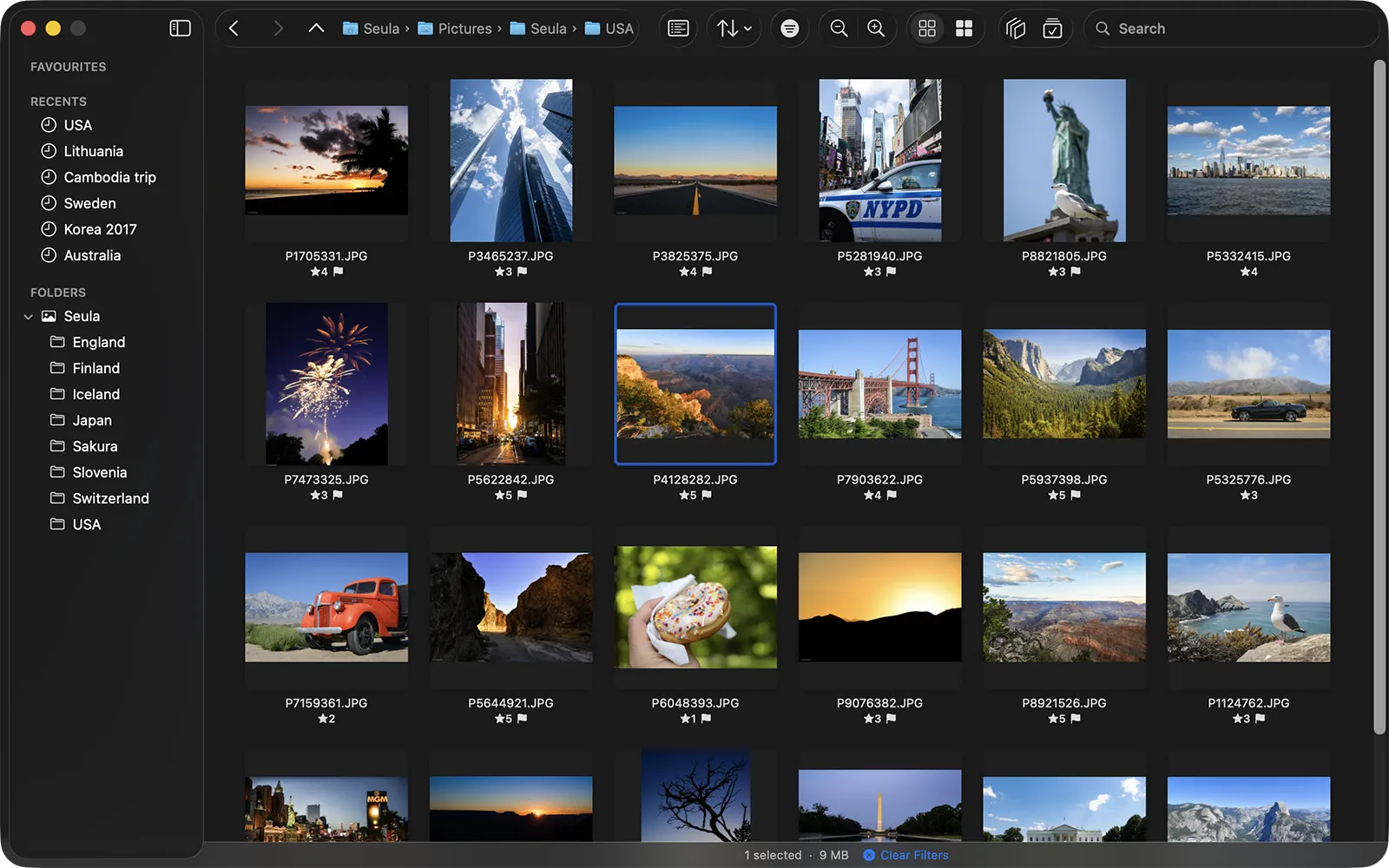The height and width of the screenshot is (868, 1389).
Task: Select the P7903622.JPG Golden Gate thumbnail
Action: pos(879,384)
